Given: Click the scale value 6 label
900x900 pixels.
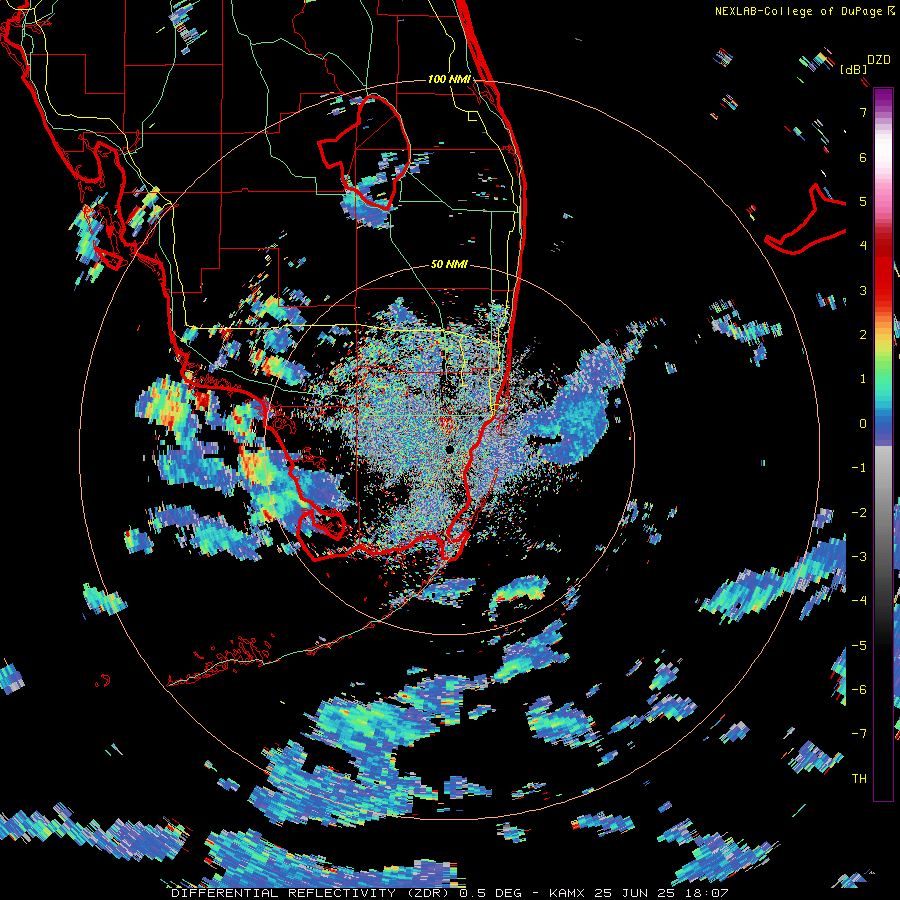Looking at the screenshot, I should 863,157.
